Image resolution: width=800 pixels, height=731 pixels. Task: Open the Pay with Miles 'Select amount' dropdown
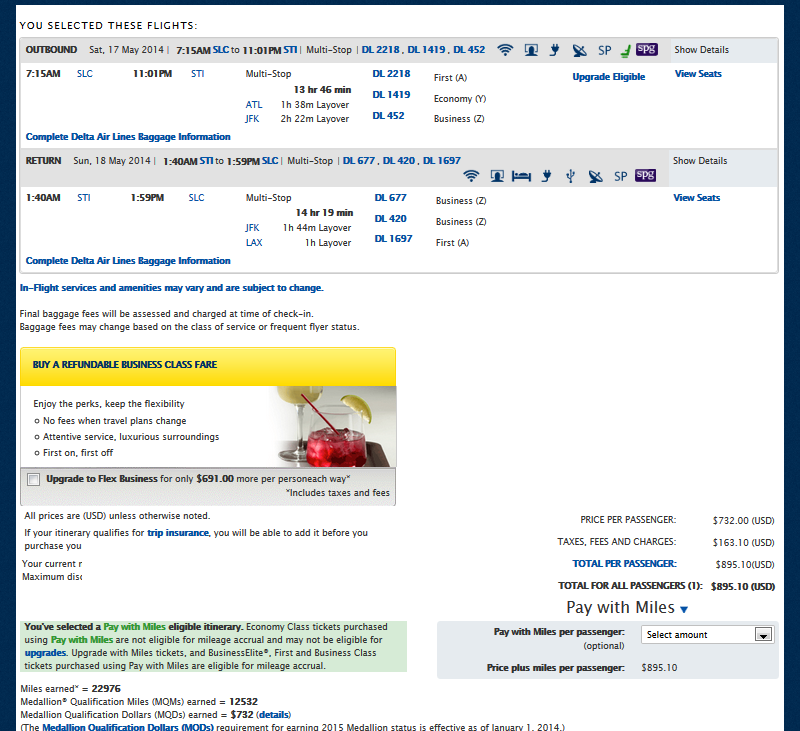pyautogui.click(x=707, y=634)
